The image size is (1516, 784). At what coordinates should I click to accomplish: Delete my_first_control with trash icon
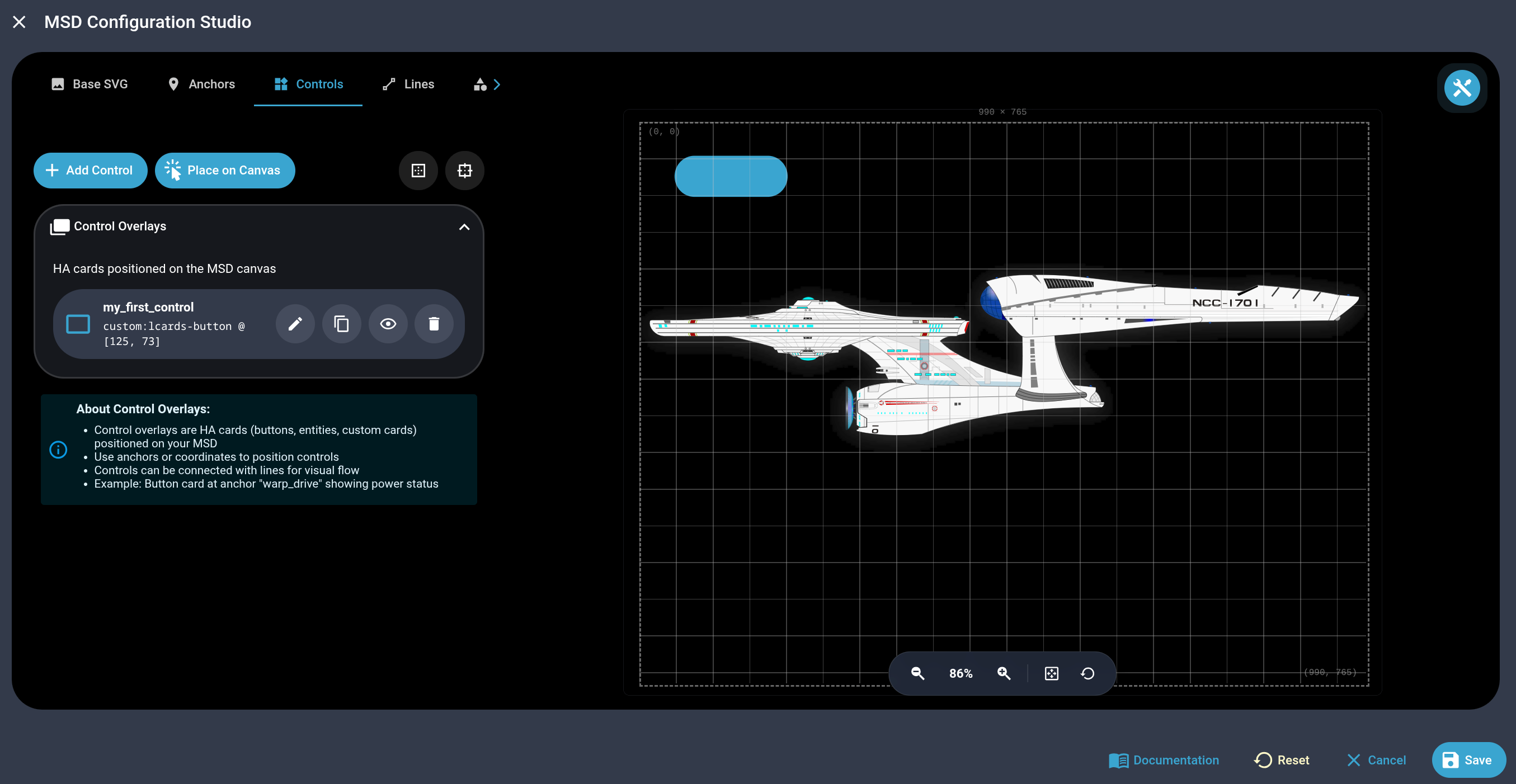point(434,323)
